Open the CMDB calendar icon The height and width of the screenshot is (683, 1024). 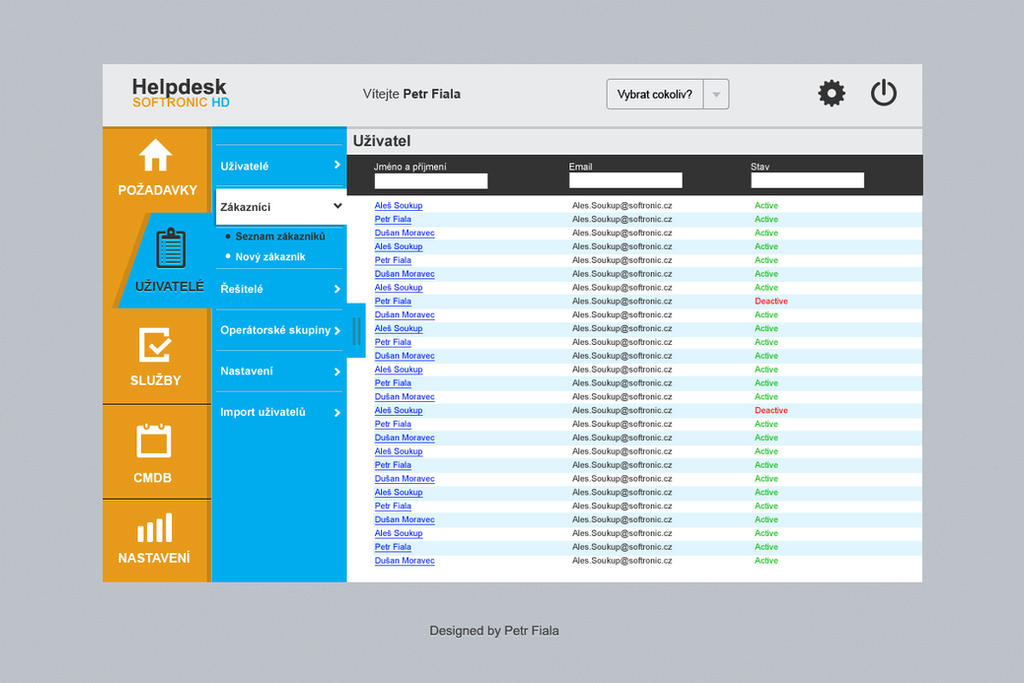coord(154,441)
